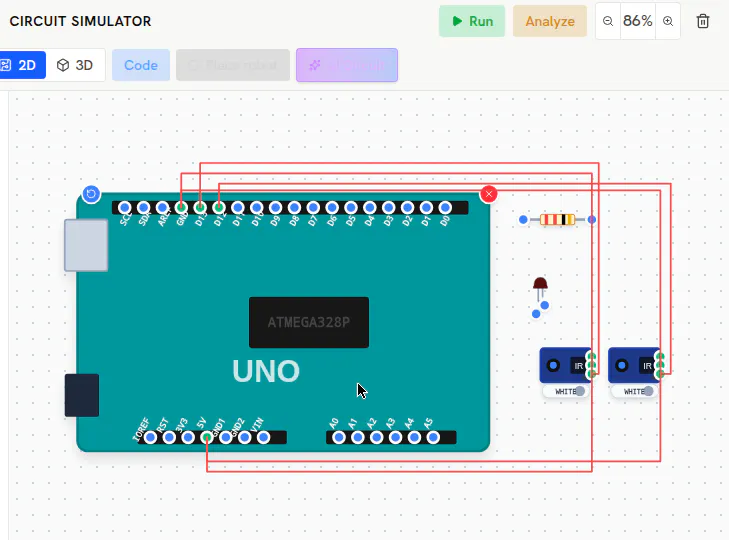
Task: Click analog pin A3
Action: [x=395, y=437]
